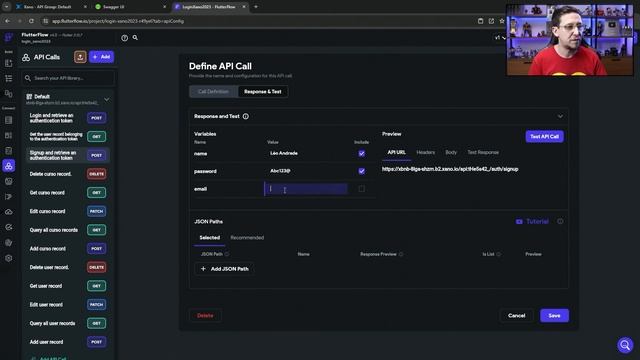The height and width of the screenshot is (360, 640).
Task: Select the Recommended JSON paths tab
Action: click(247, 238)
